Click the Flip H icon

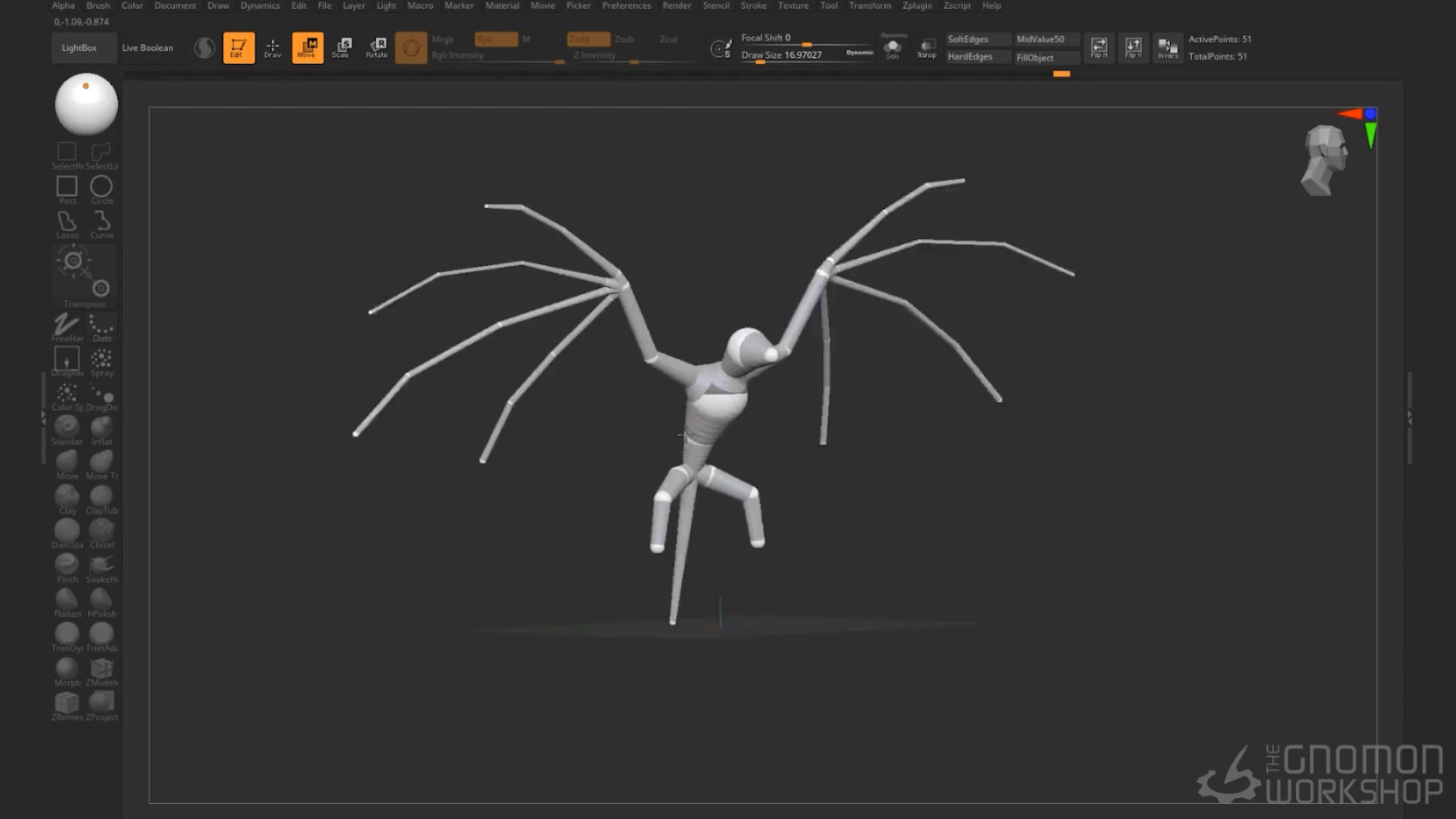(1098, 47)
